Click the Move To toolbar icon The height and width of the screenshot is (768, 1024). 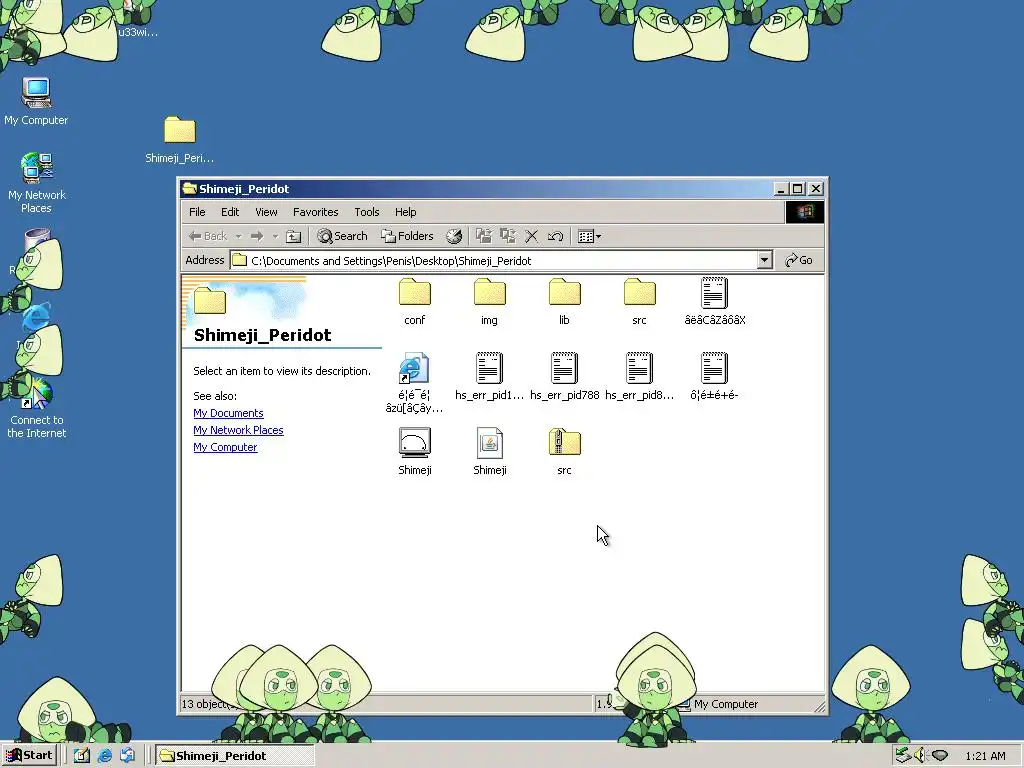point(483,236)
